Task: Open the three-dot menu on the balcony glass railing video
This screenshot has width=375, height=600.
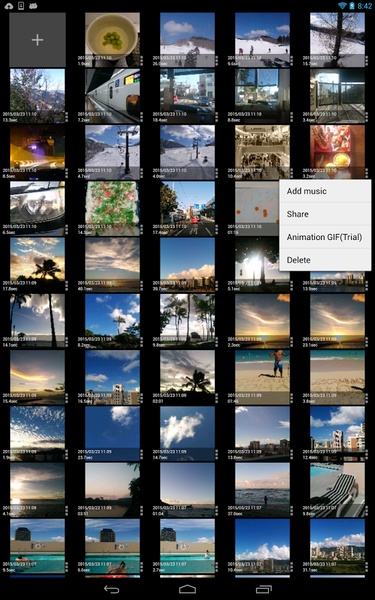Action: tap(366, 117)
